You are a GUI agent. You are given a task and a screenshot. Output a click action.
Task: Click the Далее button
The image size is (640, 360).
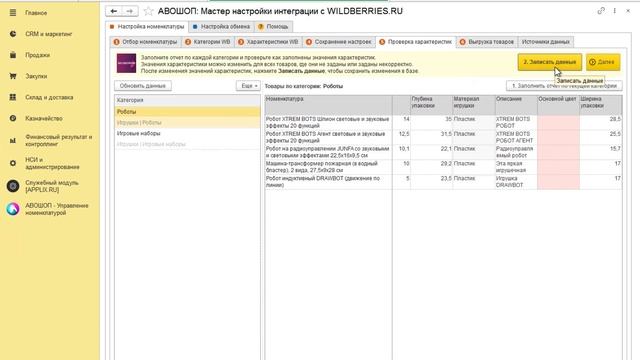click(603, 62)
